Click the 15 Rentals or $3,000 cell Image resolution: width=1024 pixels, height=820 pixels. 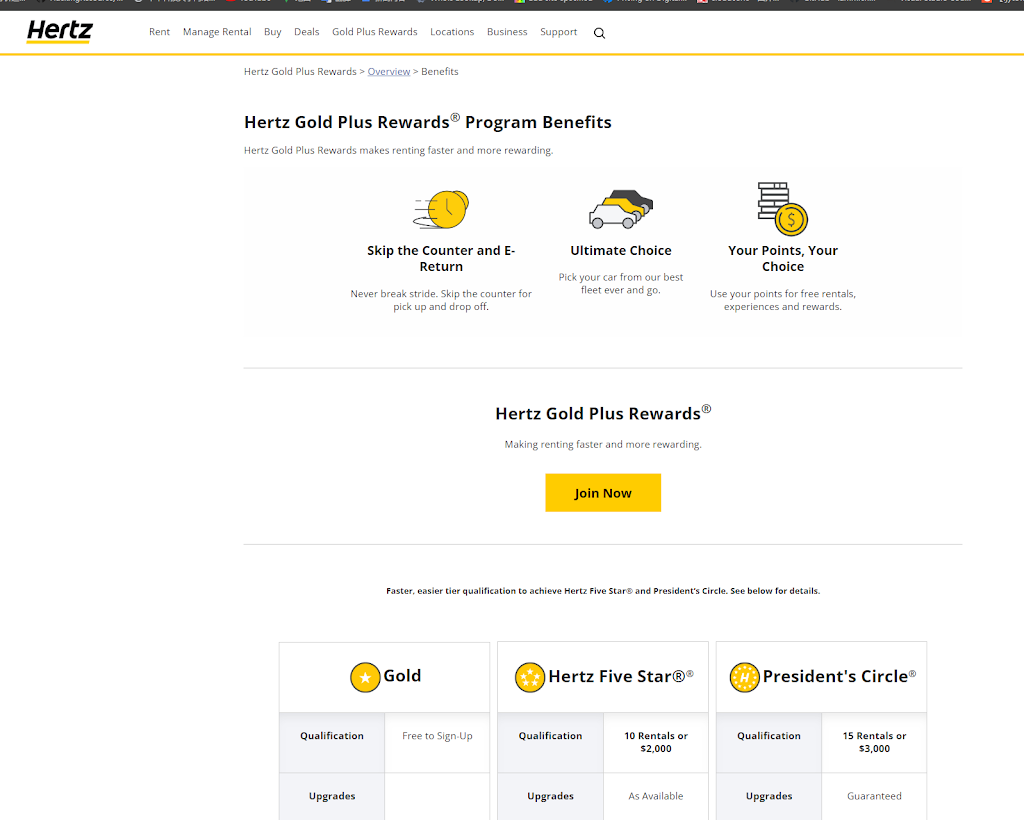click(x=874, y=742)
